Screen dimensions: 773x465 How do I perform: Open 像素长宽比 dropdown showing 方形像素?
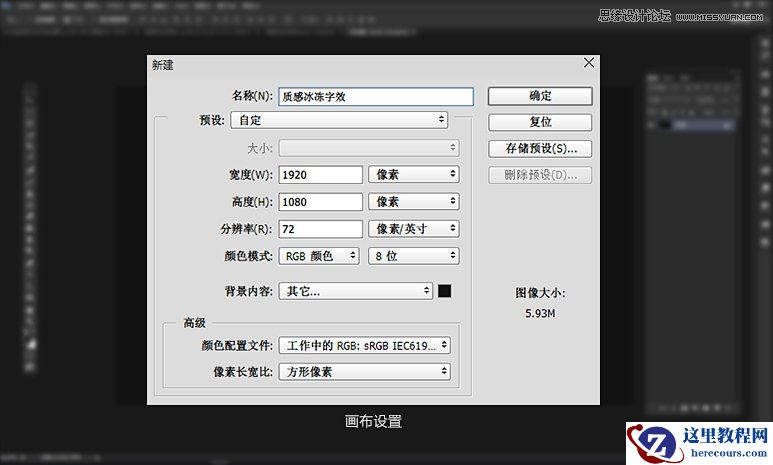click(365, 371)
